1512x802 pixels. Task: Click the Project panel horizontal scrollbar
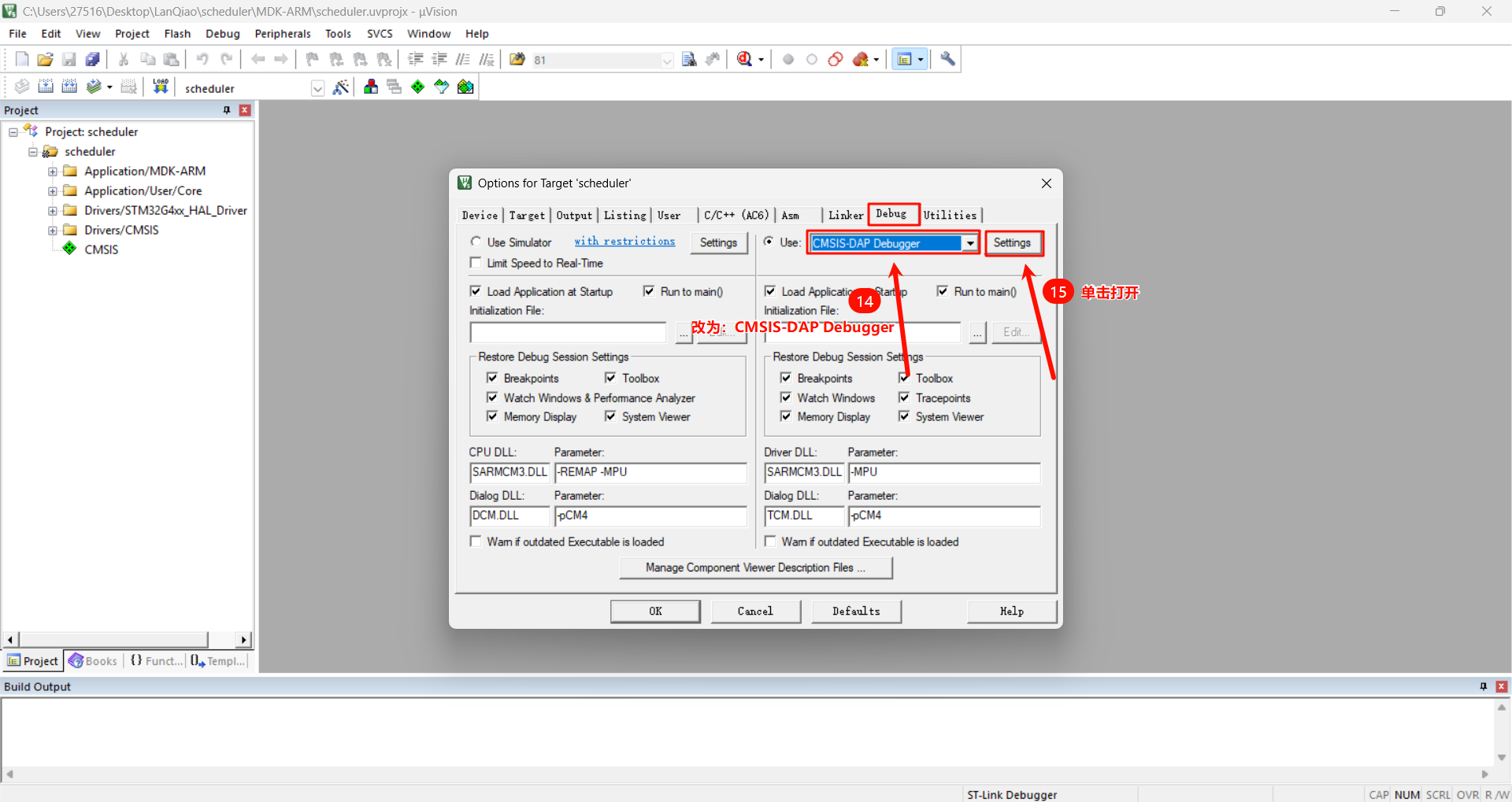[x=128, y=639]
